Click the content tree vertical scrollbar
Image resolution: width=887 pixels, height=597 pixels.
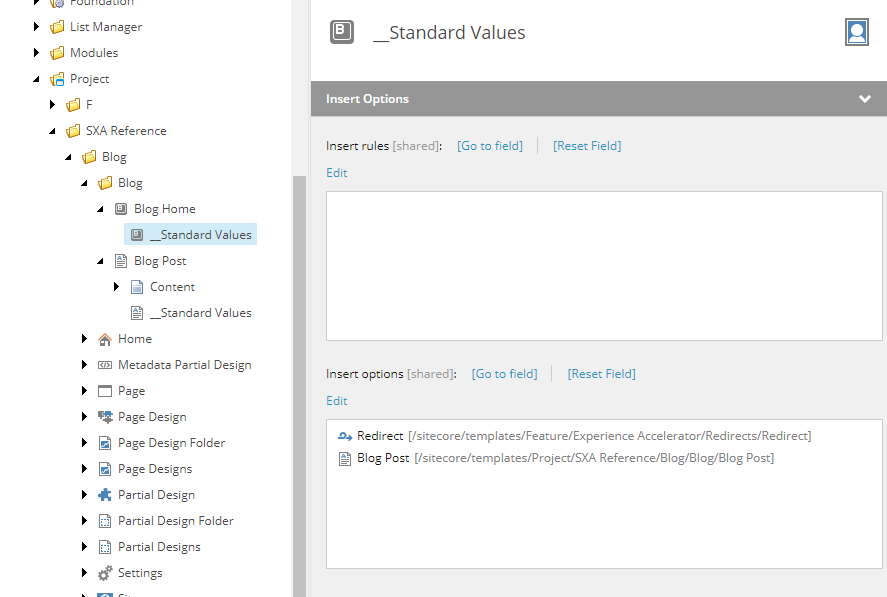point(299,385)
